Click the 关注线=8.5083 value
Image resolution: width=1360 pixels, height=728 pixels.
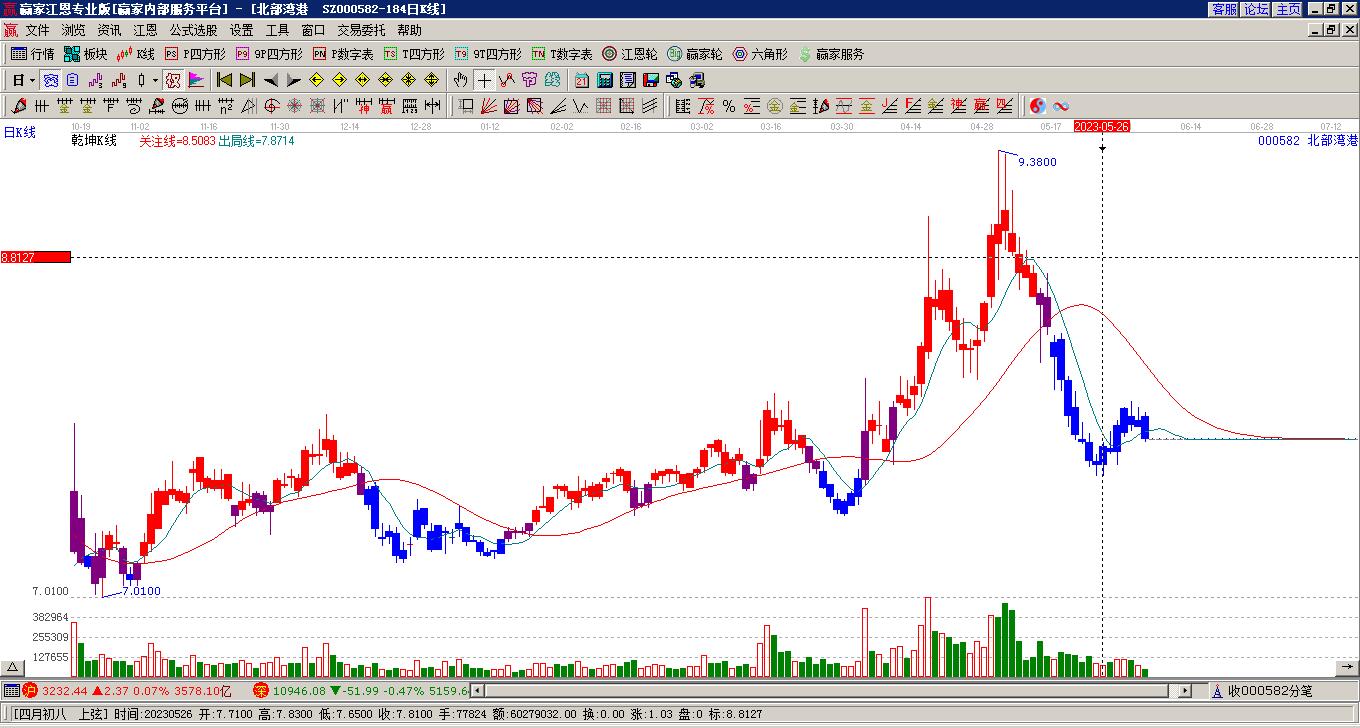pos(177,141)
